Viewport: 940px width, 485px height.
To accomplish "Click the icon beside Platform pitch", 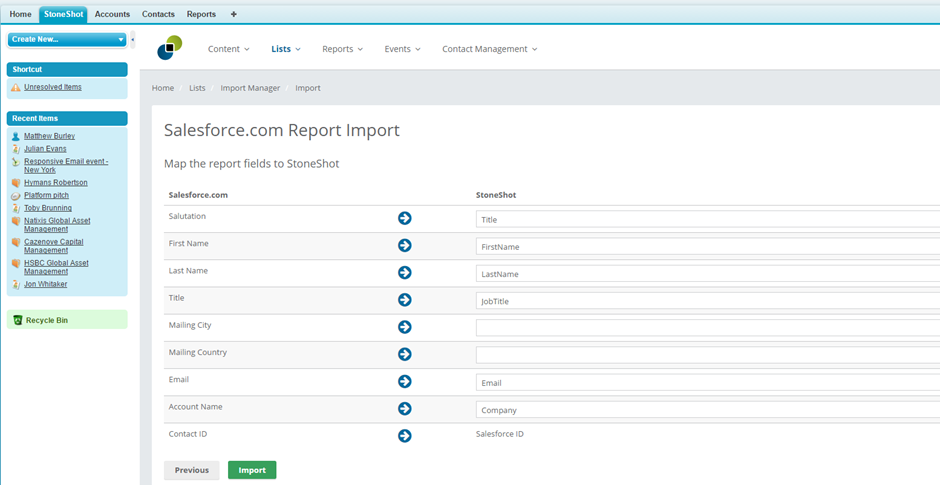I will click(16, 196).
